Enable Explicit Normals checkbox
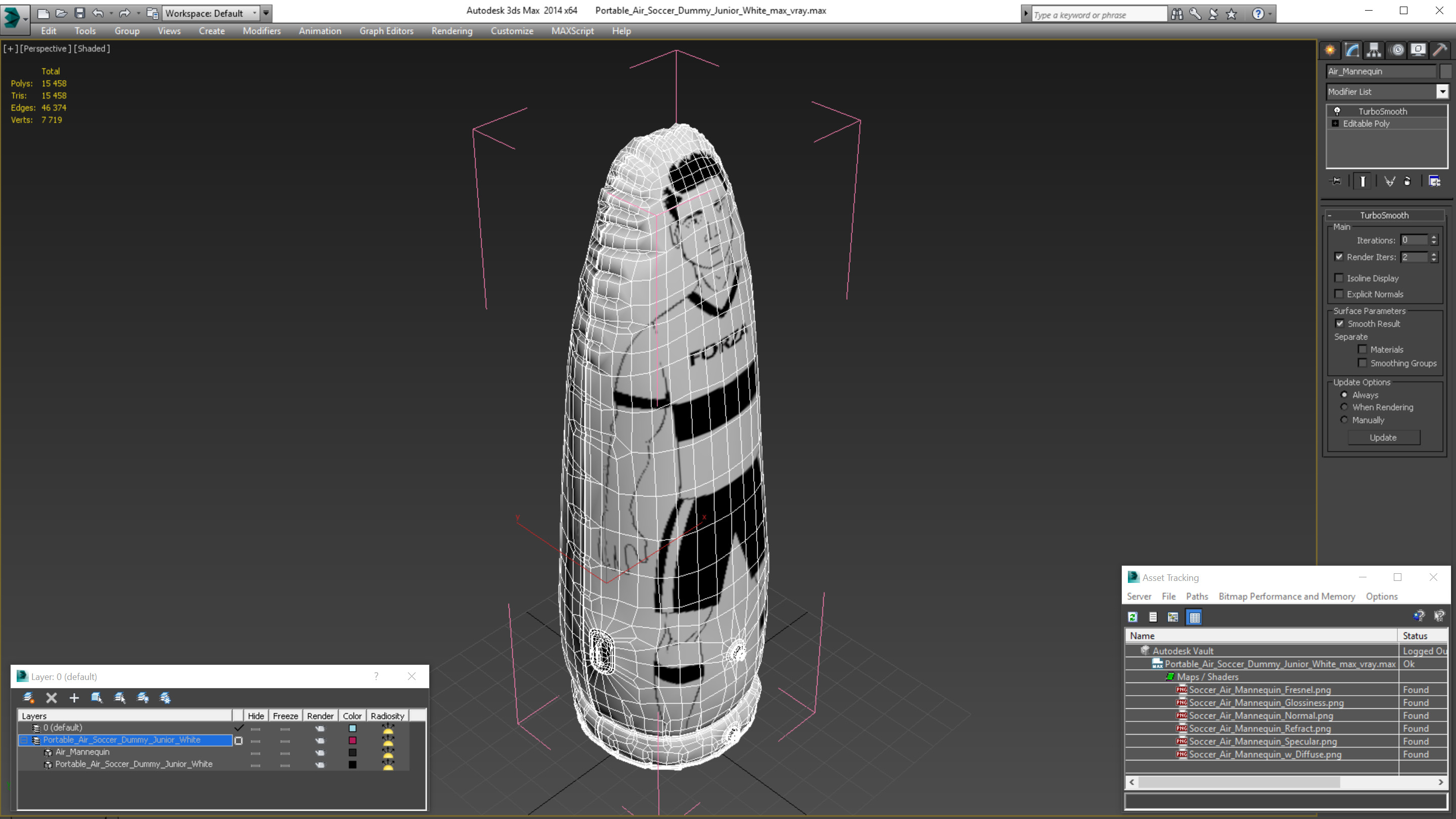The image size is (1456, 819). (x=1339, y=294)
